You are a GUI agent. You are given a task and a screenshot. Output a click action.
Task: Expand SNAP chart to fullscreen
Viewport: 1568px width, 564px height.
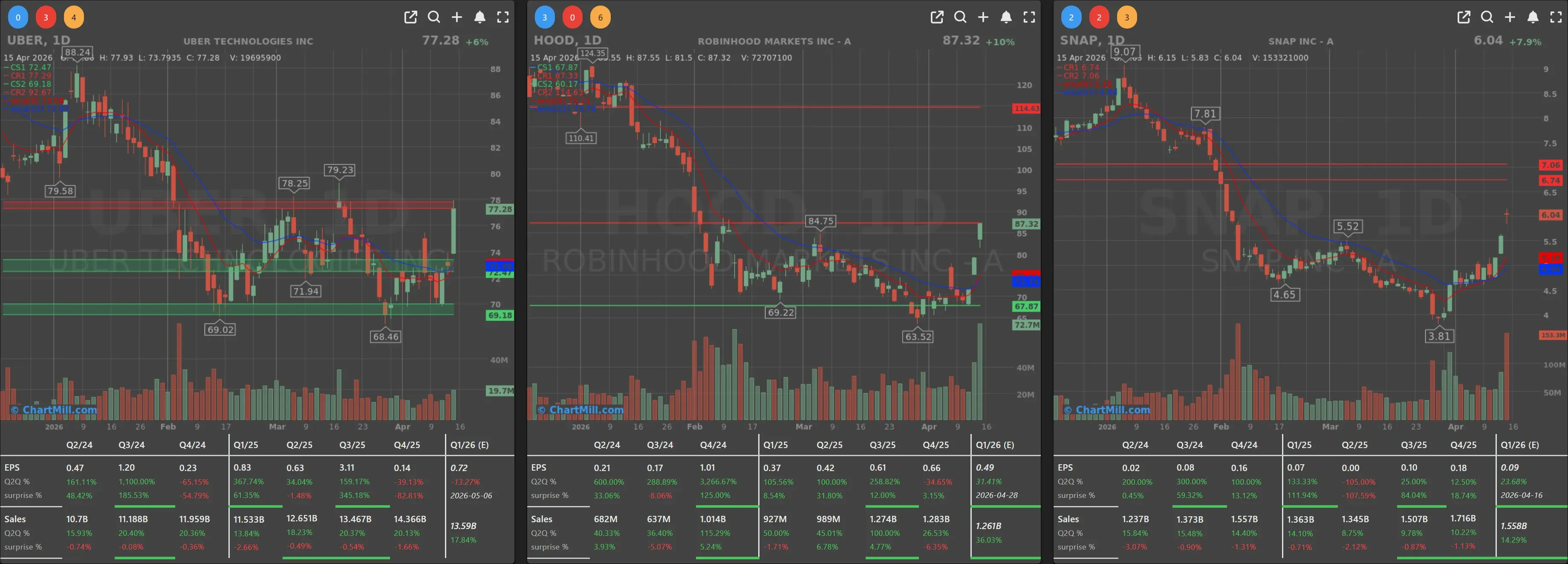tap(1556, 17)
